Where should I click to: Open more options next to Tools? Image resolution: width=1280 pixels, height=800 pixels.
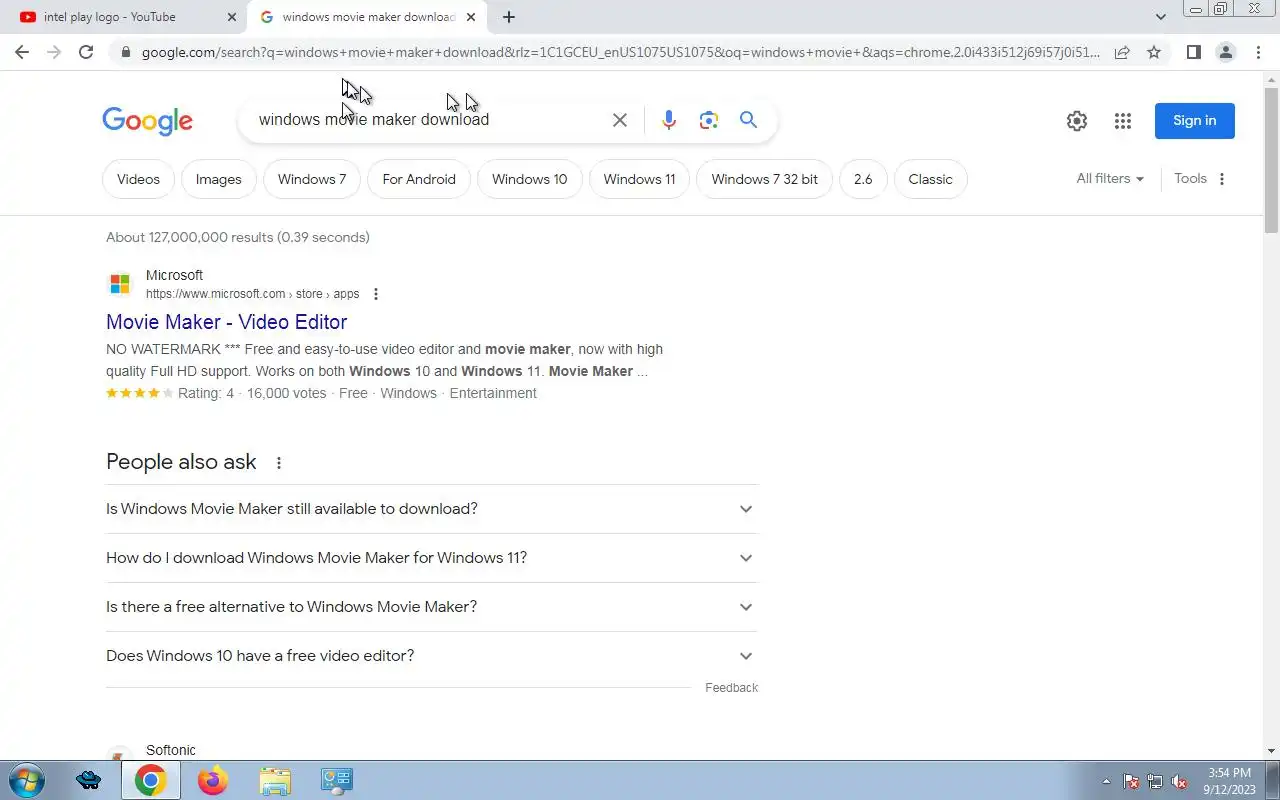(x=1222, y=179)
